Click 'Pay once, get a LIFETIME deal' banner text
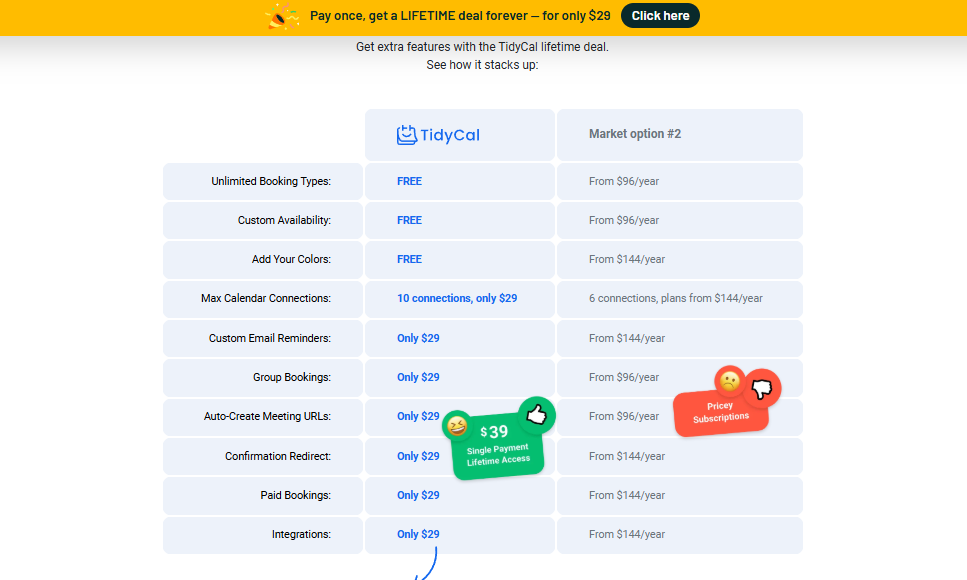The image size is (967, 580). coord(460,16)
